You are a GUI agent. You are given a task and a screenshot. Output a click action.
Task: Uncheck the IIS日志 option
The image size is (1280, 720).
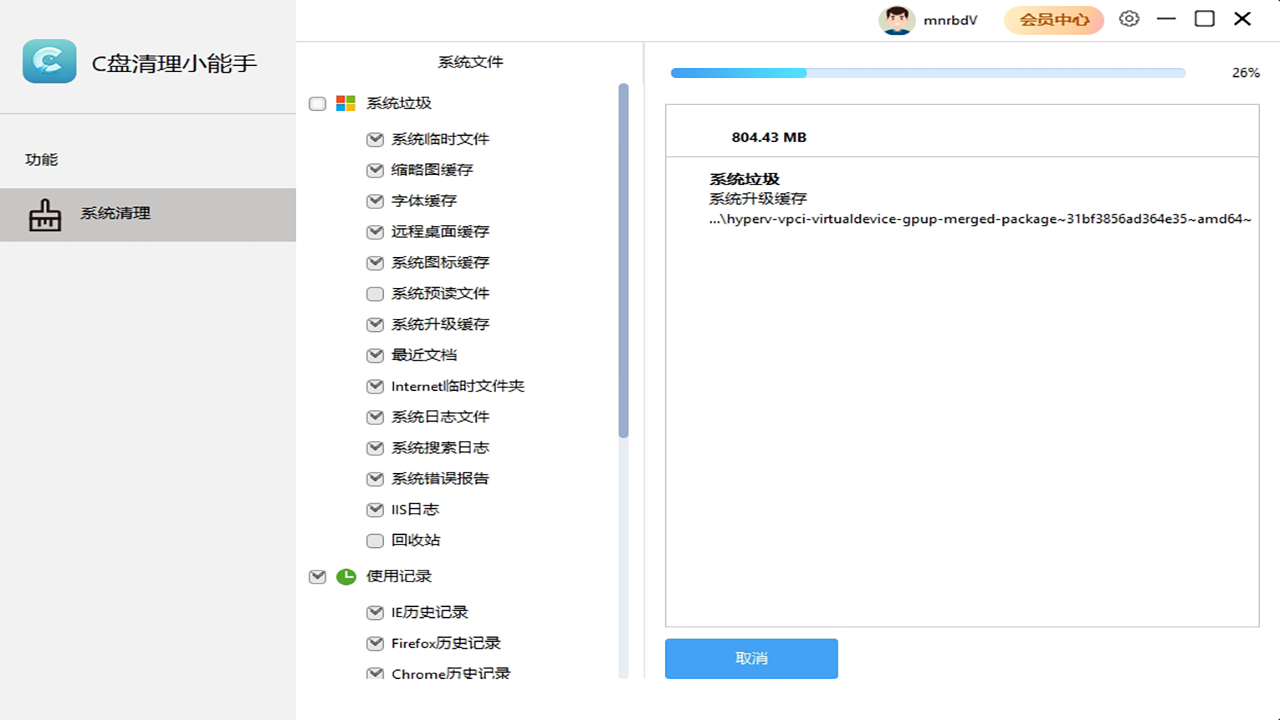[x=374, y=509]
